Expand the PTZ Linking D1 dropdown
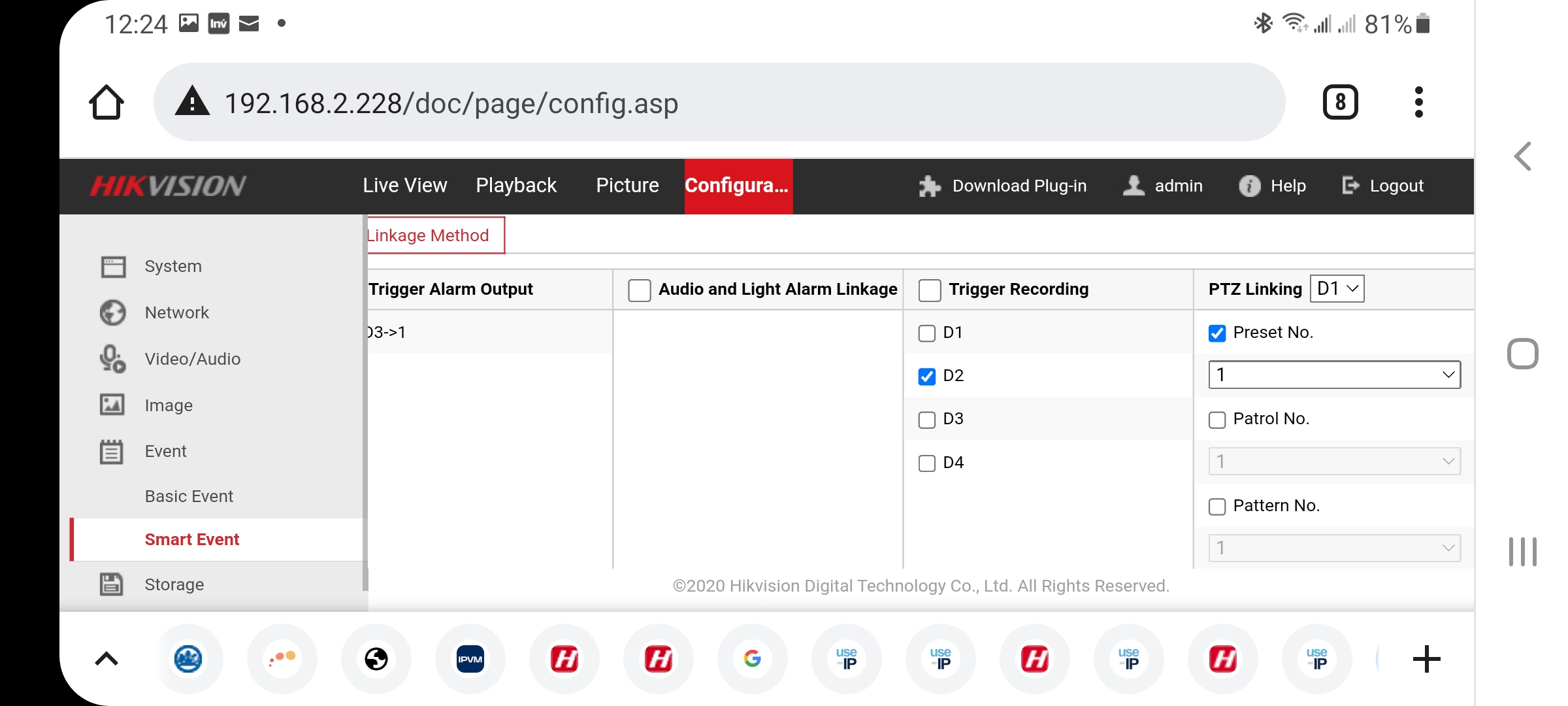This screenshot has width=1568, height=706. pyautogui.click(x=1338, y=289)
